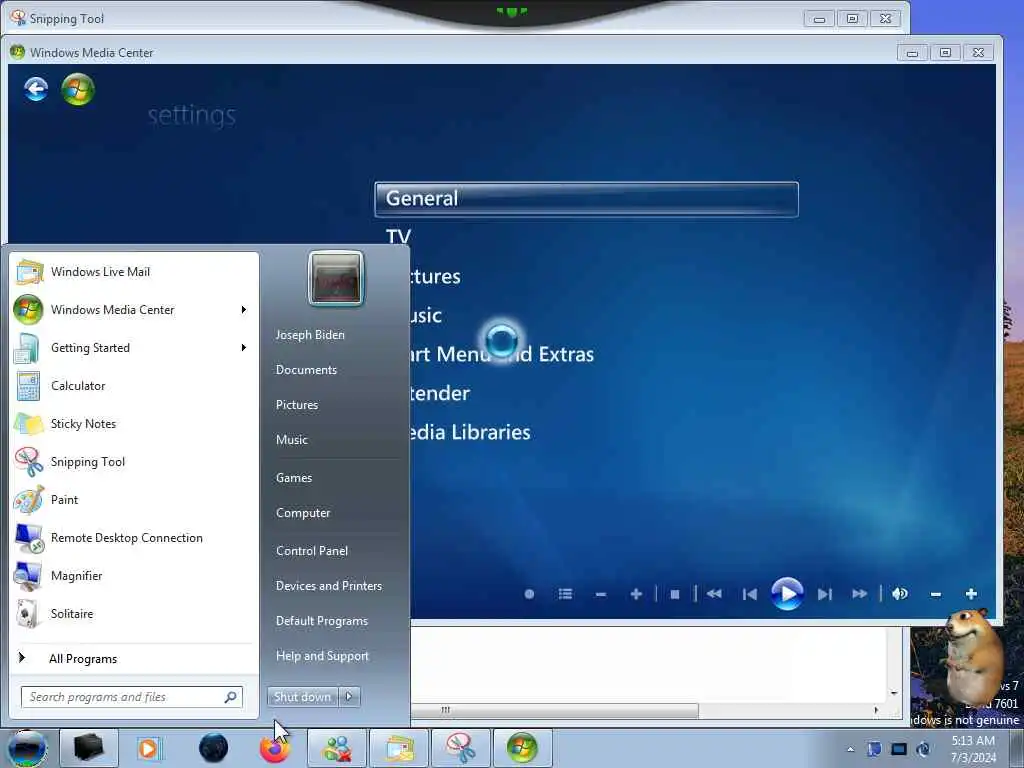1024x768 pixels.
Task: Open Remote Desktop Connection
Action: coord(135,537)
